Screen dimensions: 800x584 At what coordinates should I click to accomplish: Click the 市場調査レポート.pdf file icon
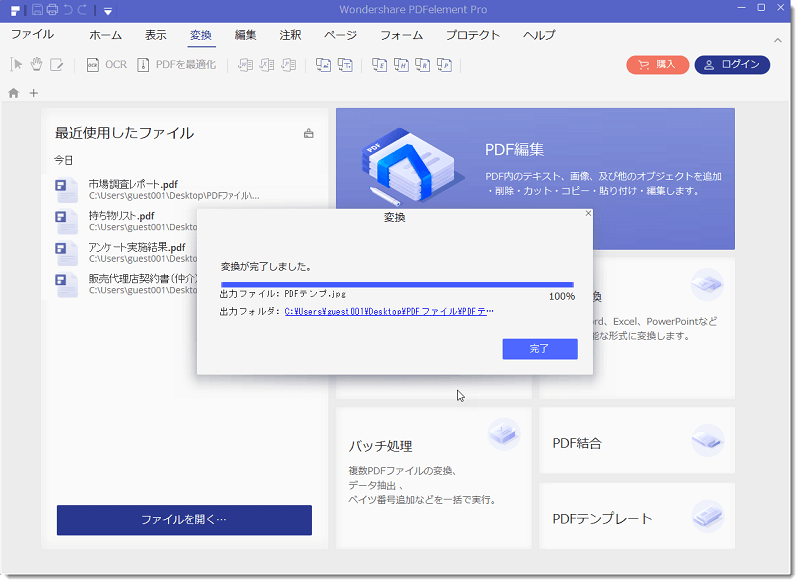tap(66, 190)
